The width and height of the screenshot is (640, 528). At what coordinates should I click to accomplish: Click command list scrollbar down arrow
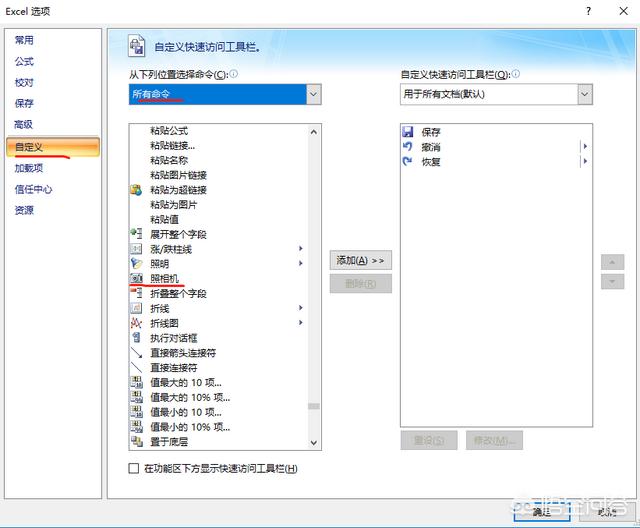pyautogui.click(x=313, y=443)
